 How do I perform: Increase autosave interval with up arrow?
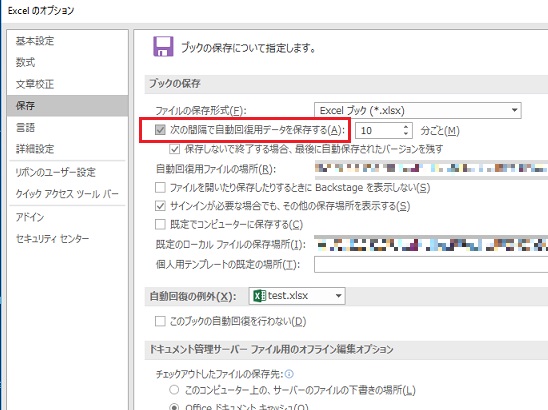click(x=406, y=127)
